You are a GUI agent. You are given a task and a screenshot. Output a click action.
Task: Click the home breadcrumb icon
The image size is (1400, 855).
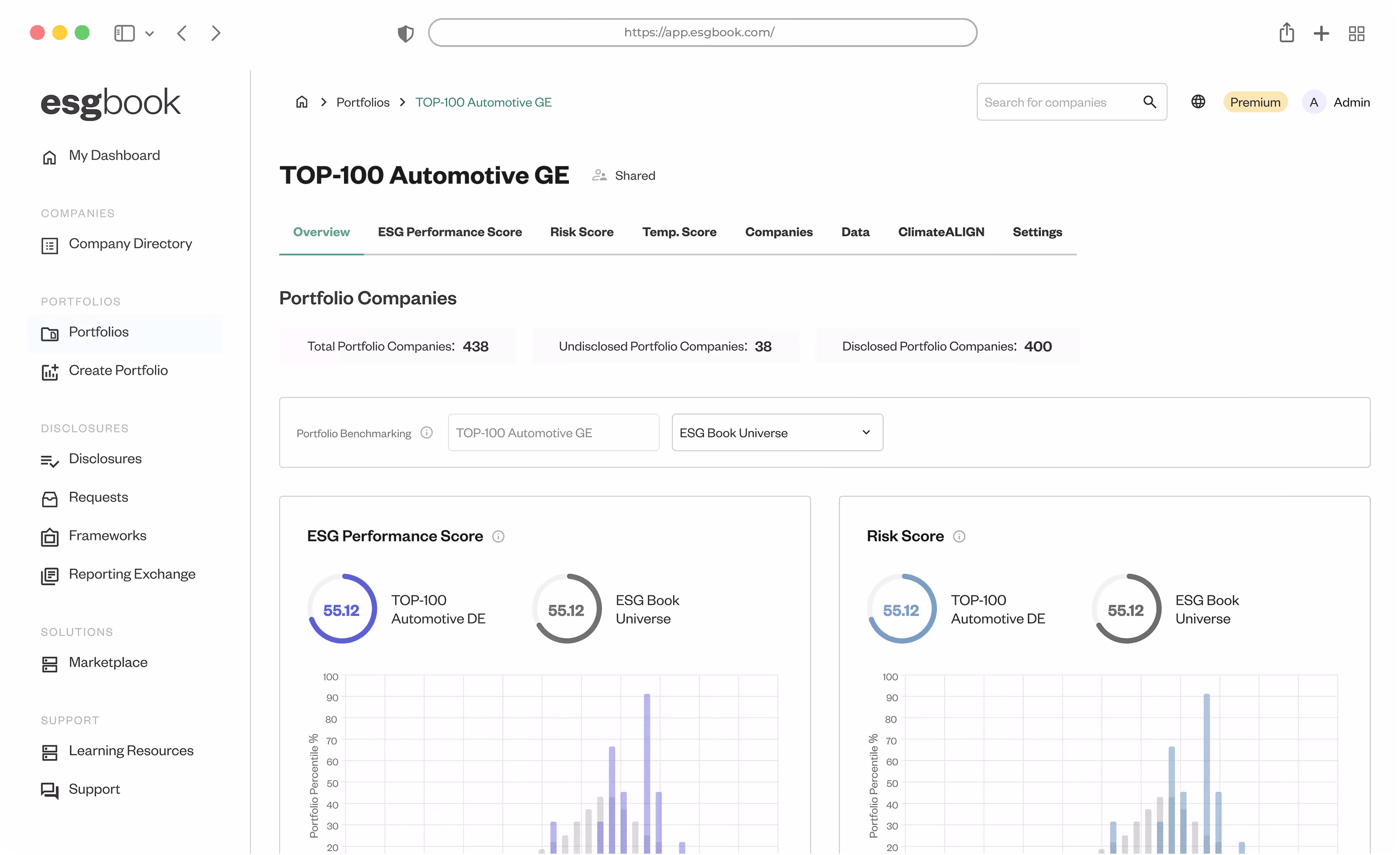tap(302, 102)
